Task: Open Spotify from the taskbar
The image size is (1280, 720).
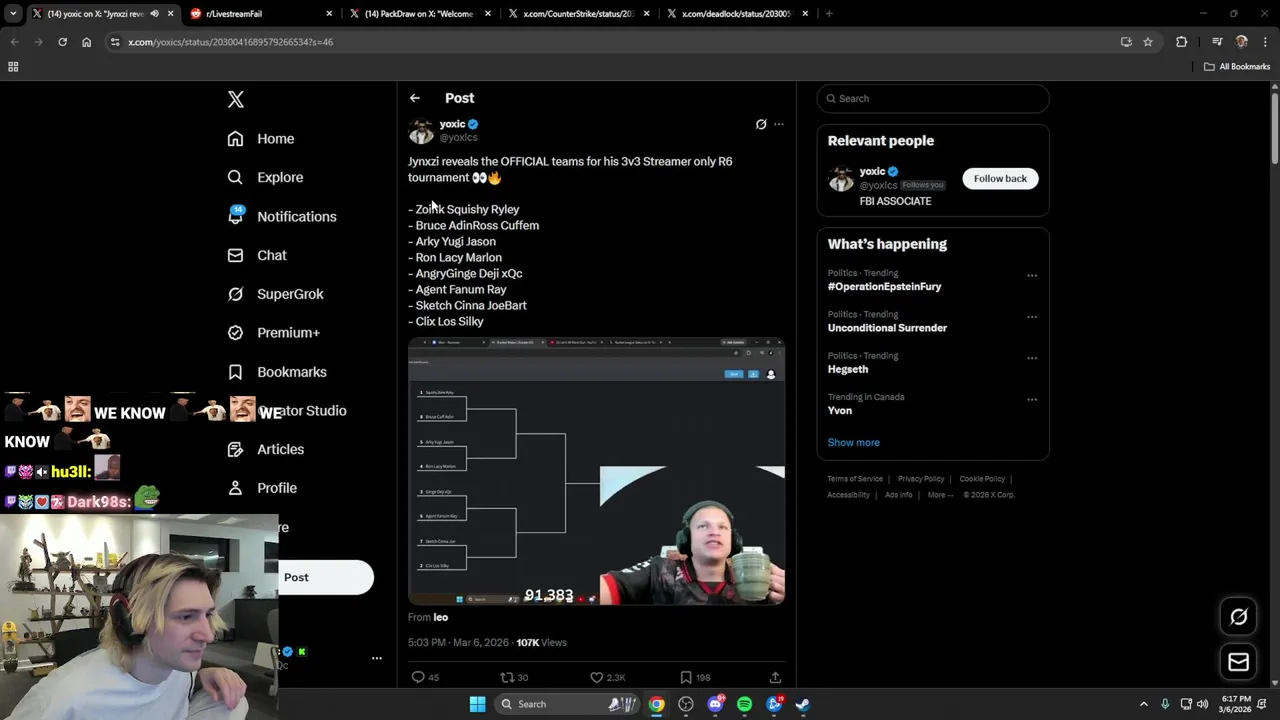Action: pos(744,704)
